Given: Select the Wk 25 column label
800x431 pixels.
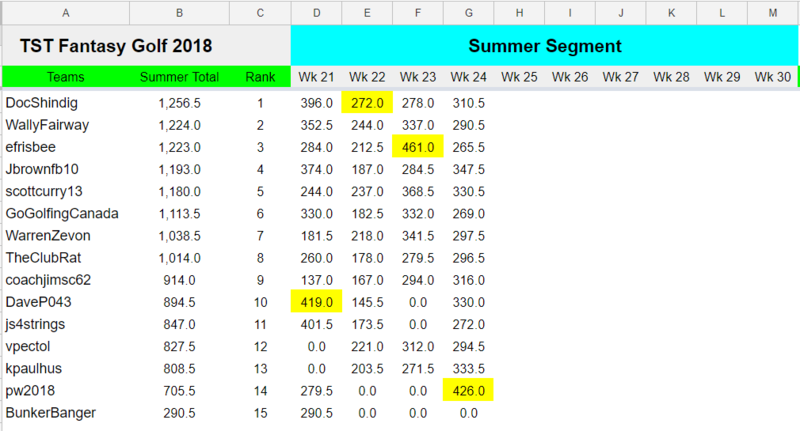Looking at the screenshot, I should (x=519, y=77).
